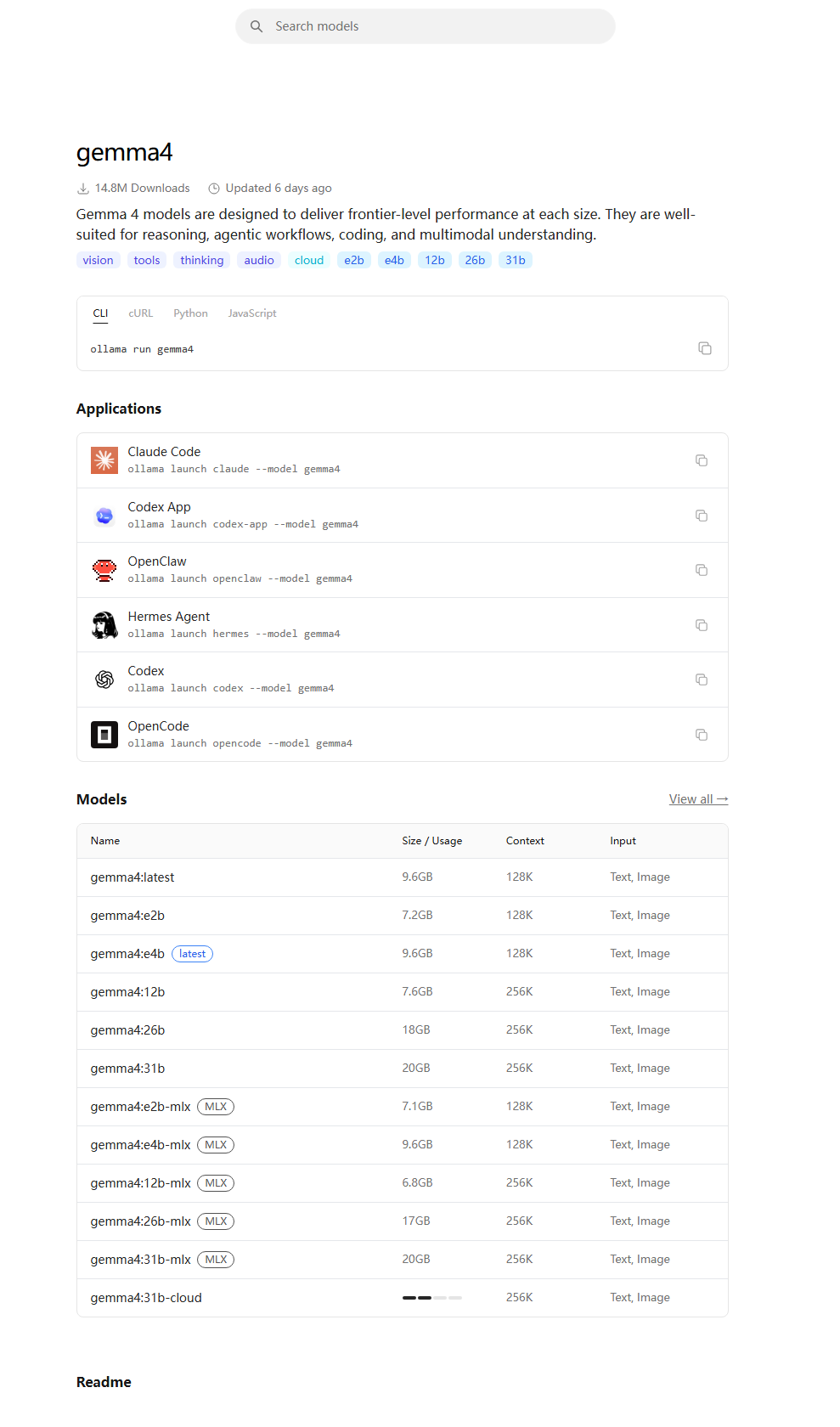Viewport: 840px width, 1427px height.
Task: Focus the Search models field
Action: [426, 26]
